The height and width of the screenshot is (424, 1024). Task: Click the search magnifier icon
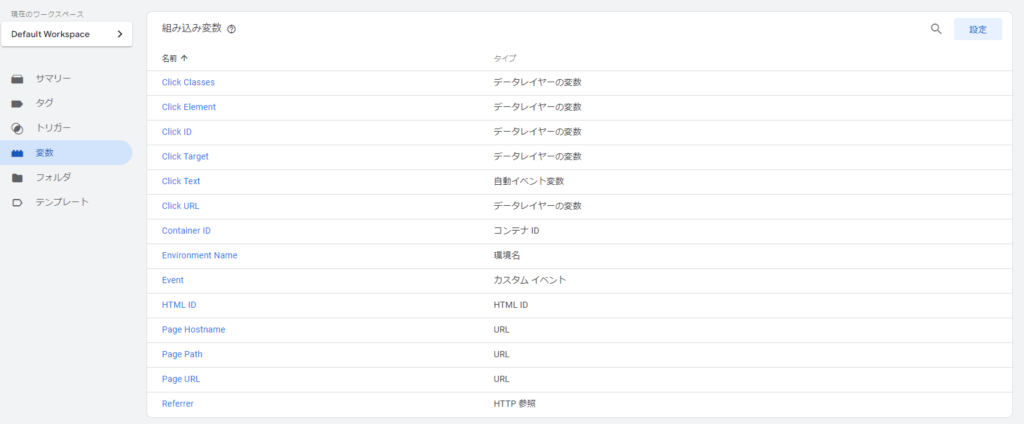(x=936, y=29)
